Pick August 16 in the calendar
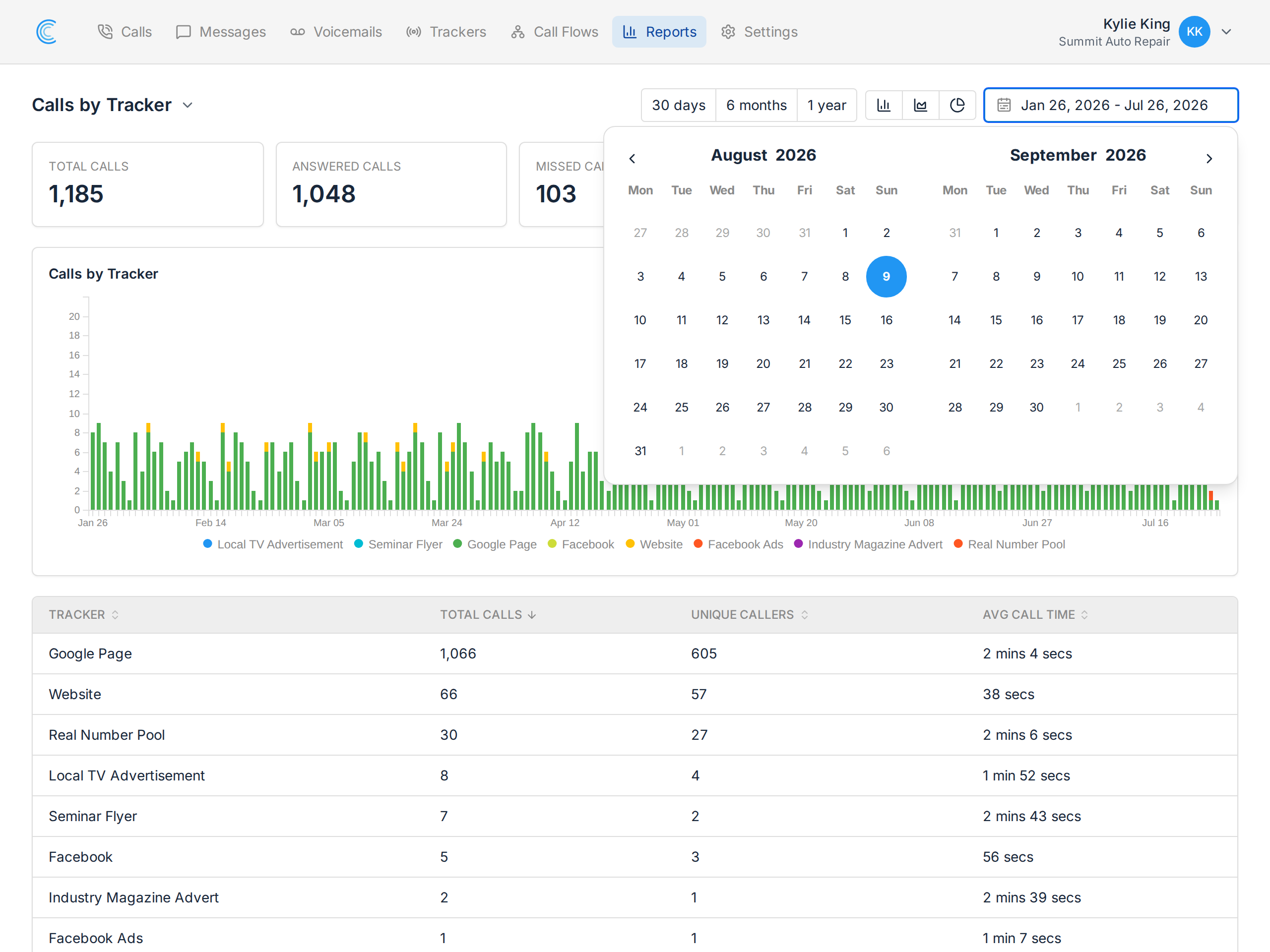The image size is (1270, 952). [886, 320]
